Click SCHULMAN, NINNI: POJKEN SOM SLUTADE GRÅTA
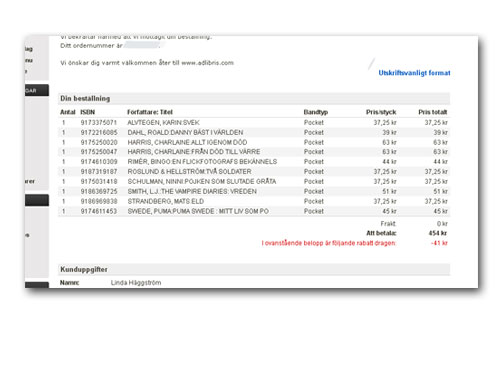The height and width of the screenshot is (375, 500). tap(202, 181)
